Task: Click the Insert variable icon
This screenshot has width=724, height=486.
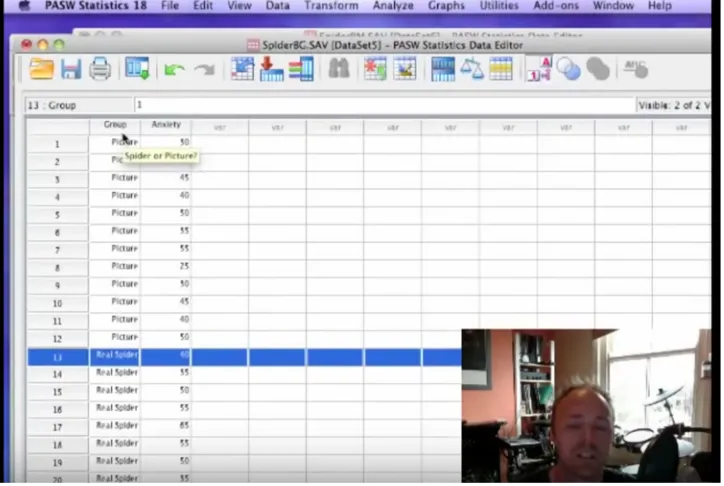Action: [x=405, y=69]
